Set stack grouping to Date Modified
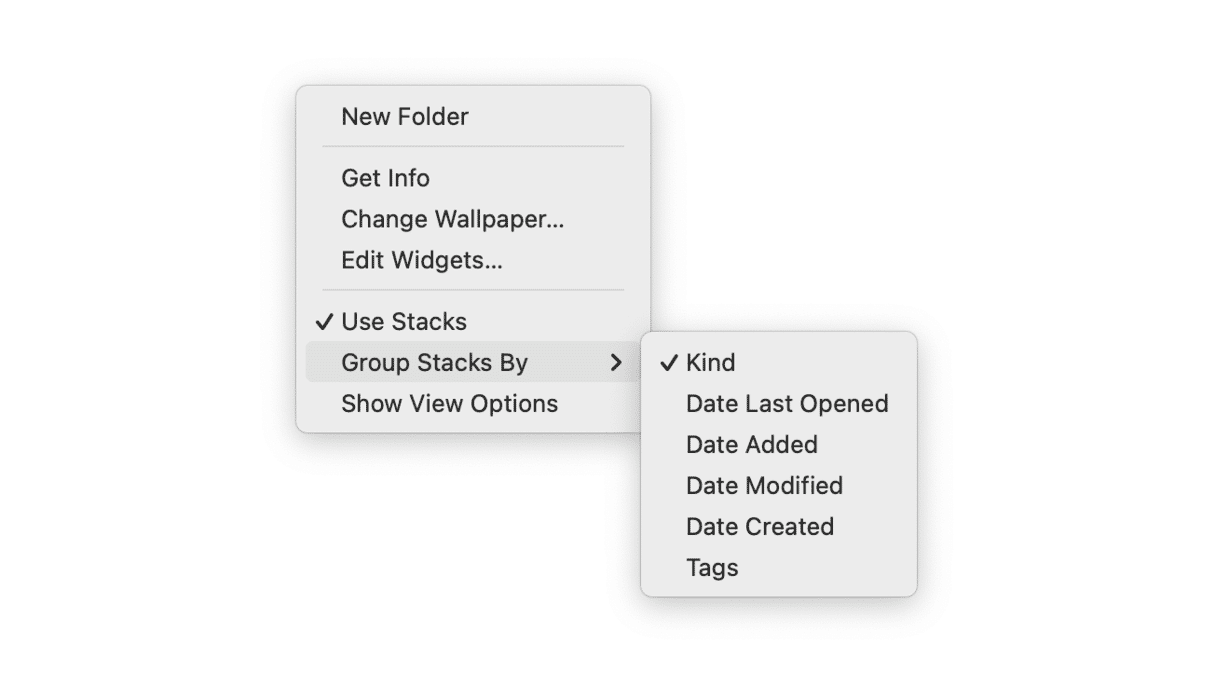Image resolution: width=1215 pixels, height=699 pixels. coord(764,486)
